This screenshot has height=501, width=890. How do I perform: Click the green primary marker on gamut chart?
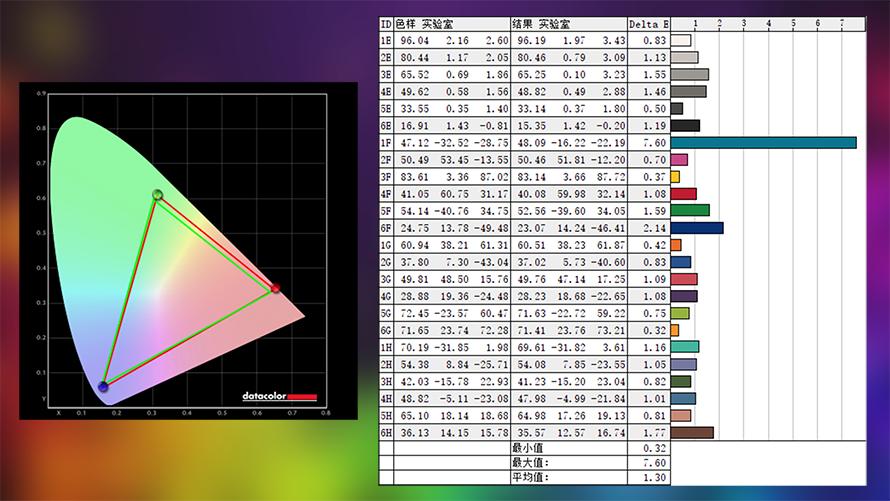158,195
